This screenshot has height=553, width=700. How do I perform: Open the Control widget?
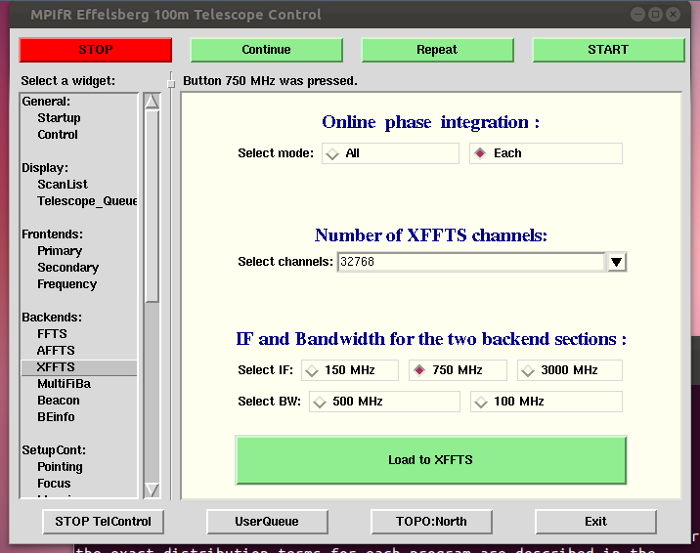coord(58,134)
